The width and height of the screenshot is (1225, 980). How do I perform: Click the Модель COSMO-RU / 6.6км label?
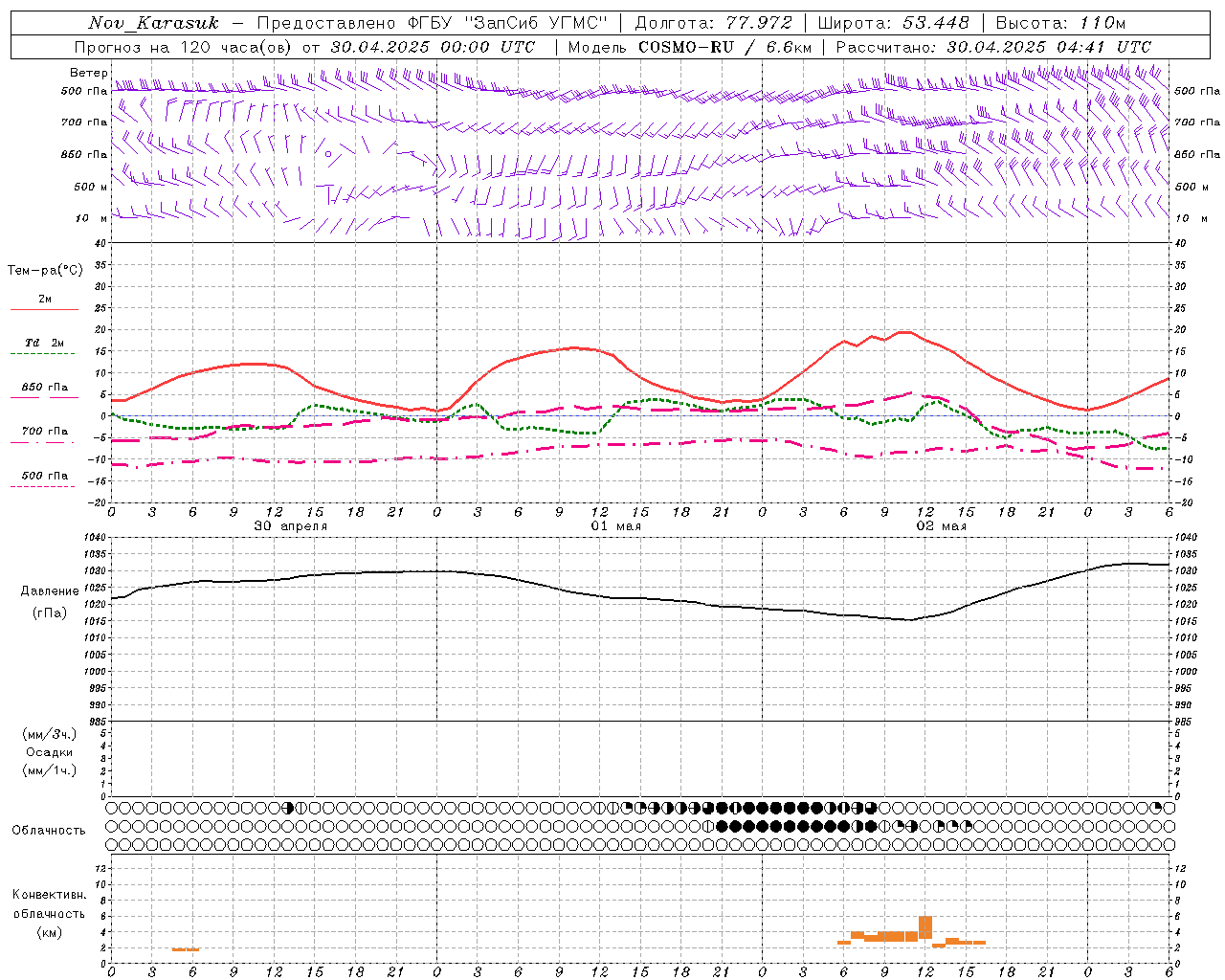click(x=689, y=47)
